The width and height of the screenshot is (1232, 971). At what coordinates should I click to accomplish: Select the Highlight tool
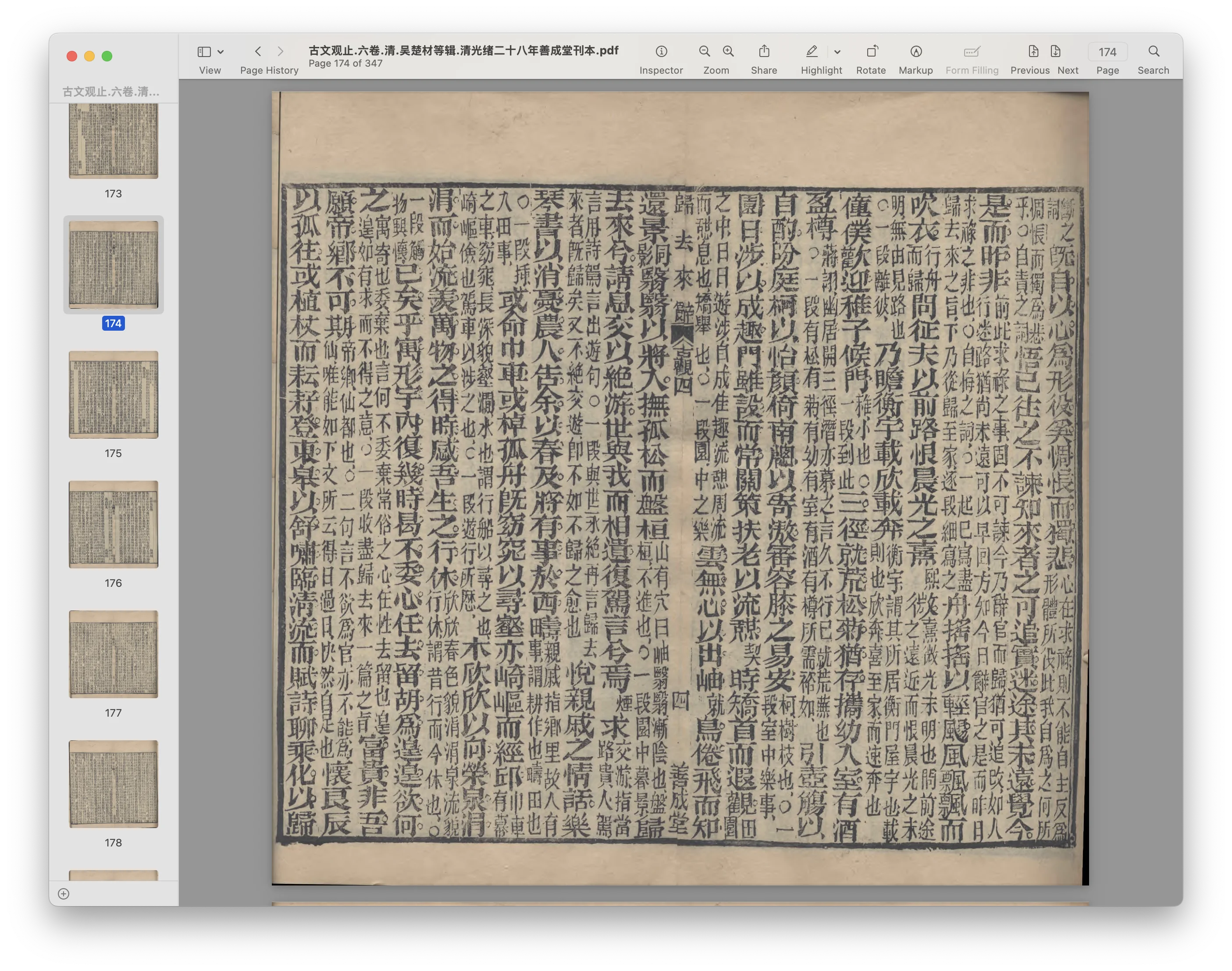click(x=812, y=51)
